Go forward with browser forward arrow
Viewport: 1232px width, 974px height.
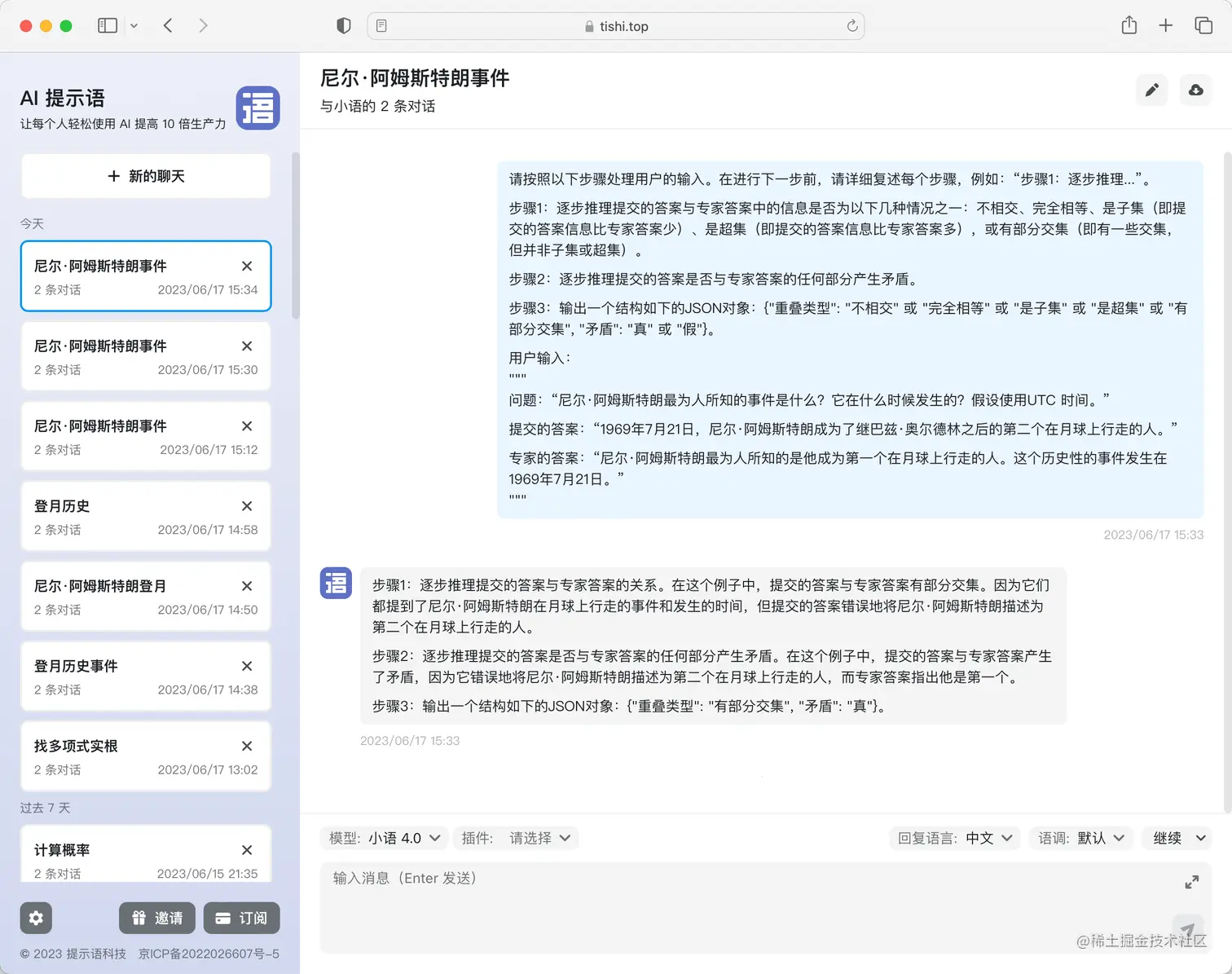(x=203, y=25)
